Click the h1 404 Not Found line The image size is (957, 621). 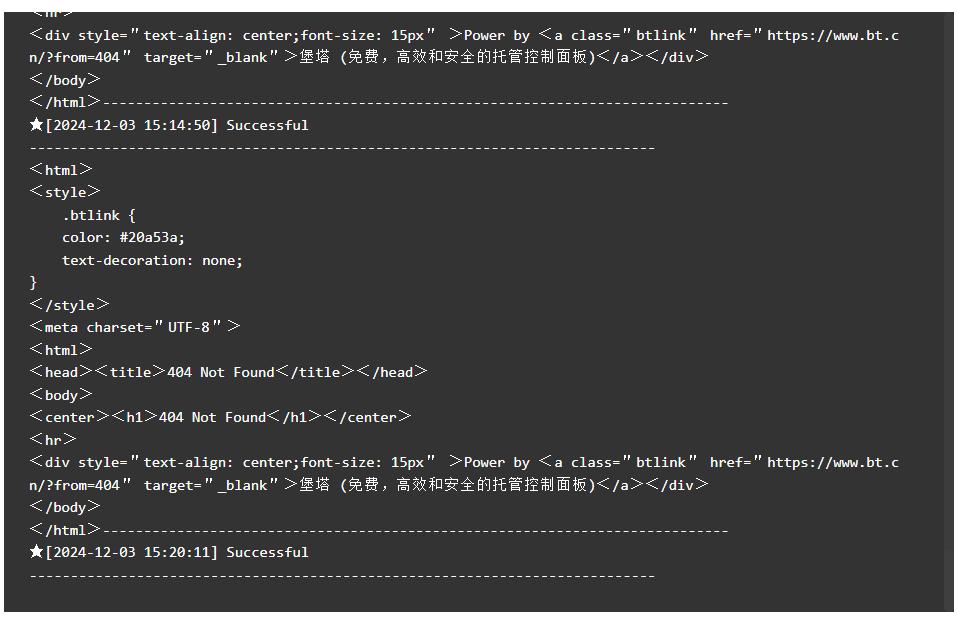tap(220, 418)
